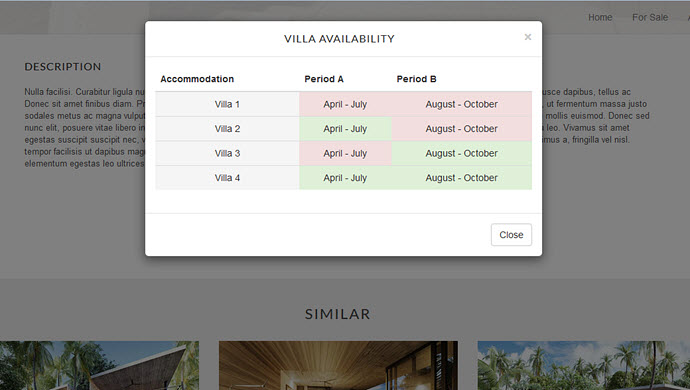Image resolution: width=690 pixels, height=390 pixels.
Task: Select Villa 1 August - October cell
Action: click(x=462, y=104)
